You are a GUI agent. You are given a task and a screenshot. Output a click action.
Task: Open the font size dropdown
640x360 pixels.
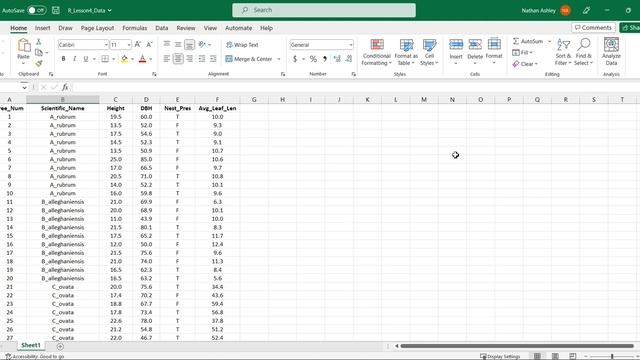(129, 44)
